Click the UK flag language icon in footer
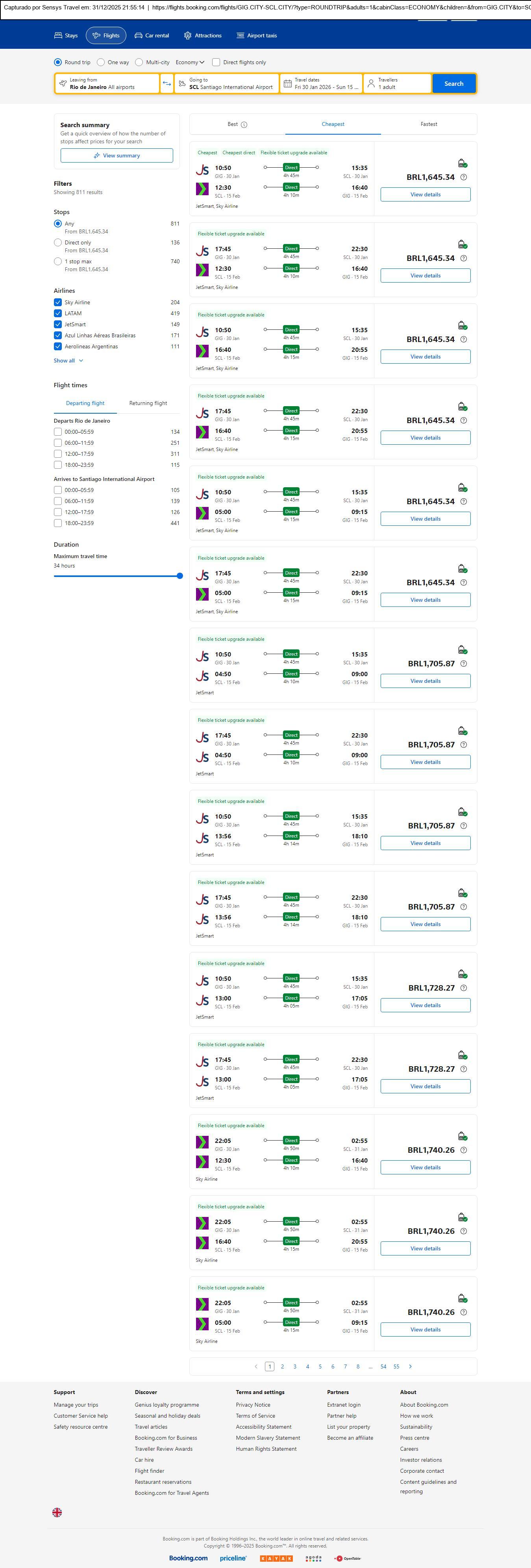The image size is (531, 1568). click(x=57, y=1512)
